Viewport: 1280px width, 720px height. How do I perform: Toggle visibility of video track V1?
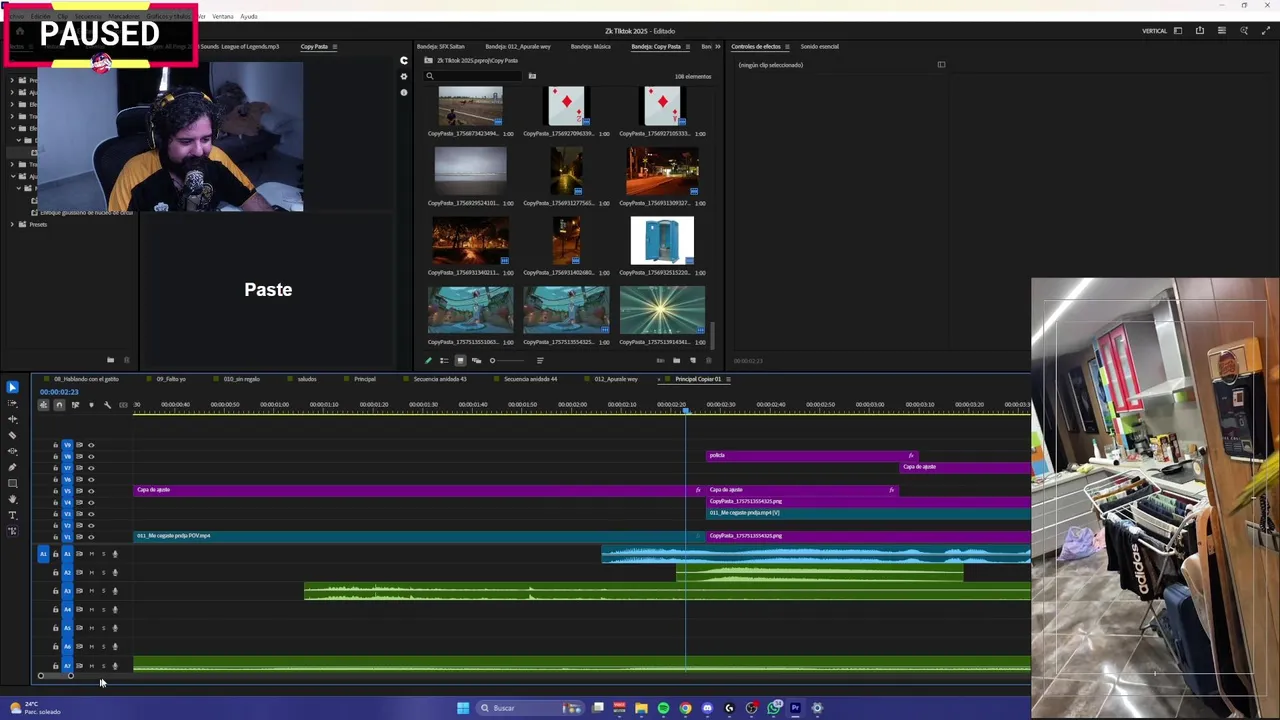[x=91, y=537]
